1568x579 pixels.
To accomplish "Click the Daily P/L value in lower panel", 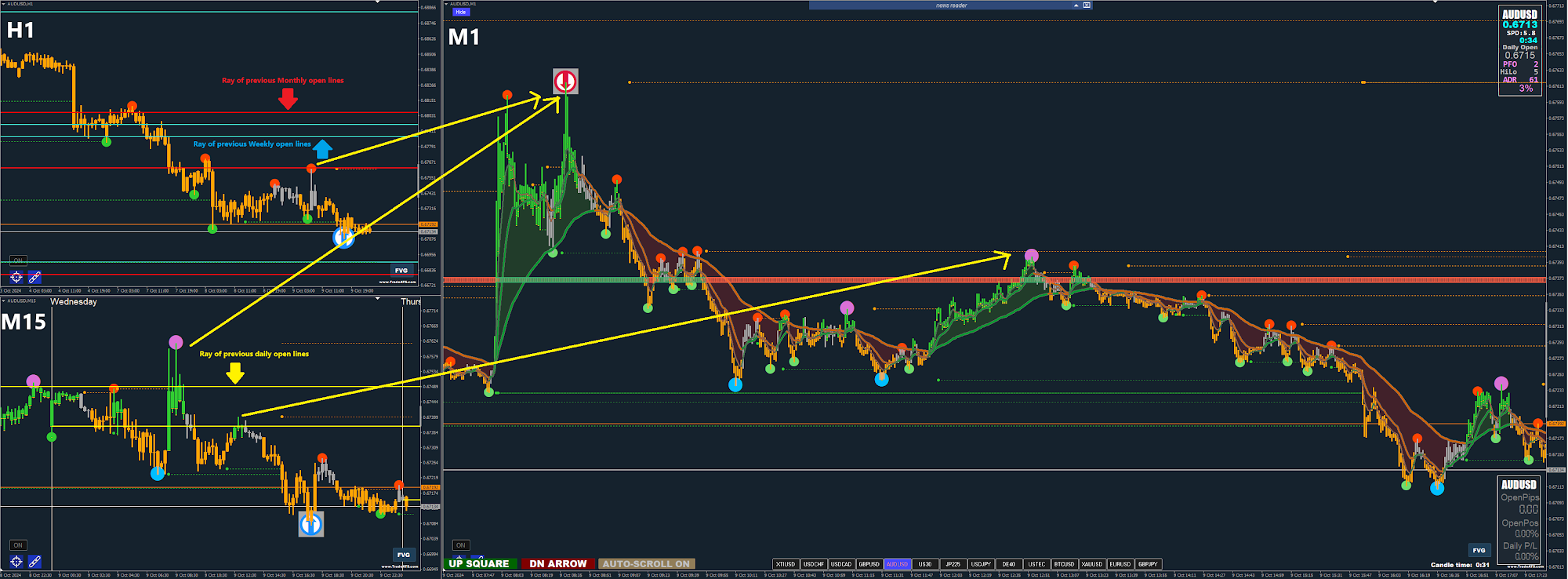I will tap(1526, 556).
